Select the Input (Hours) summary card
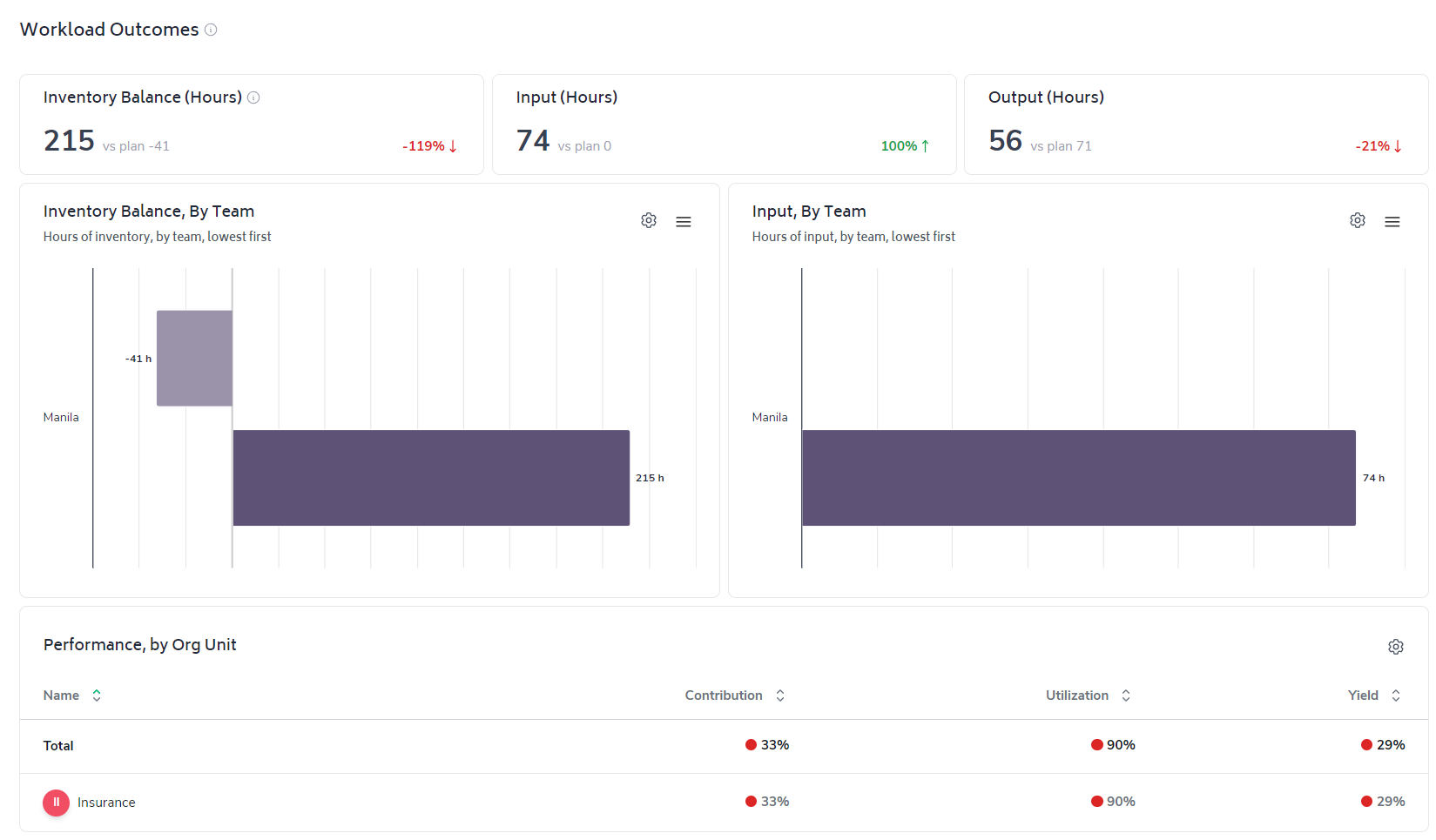This screenshot has height=840, width=1436. (725, 124)
